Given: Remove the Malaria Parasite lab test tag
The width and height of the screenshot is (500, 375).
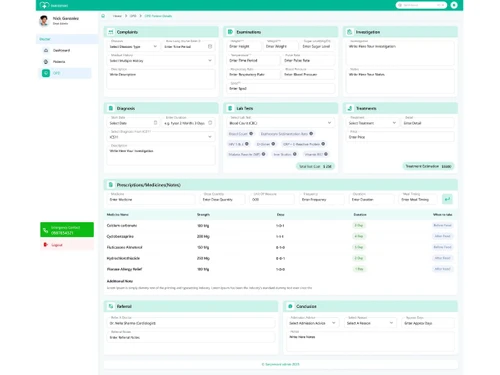Looking at the screenshot, I should [263, 154].
